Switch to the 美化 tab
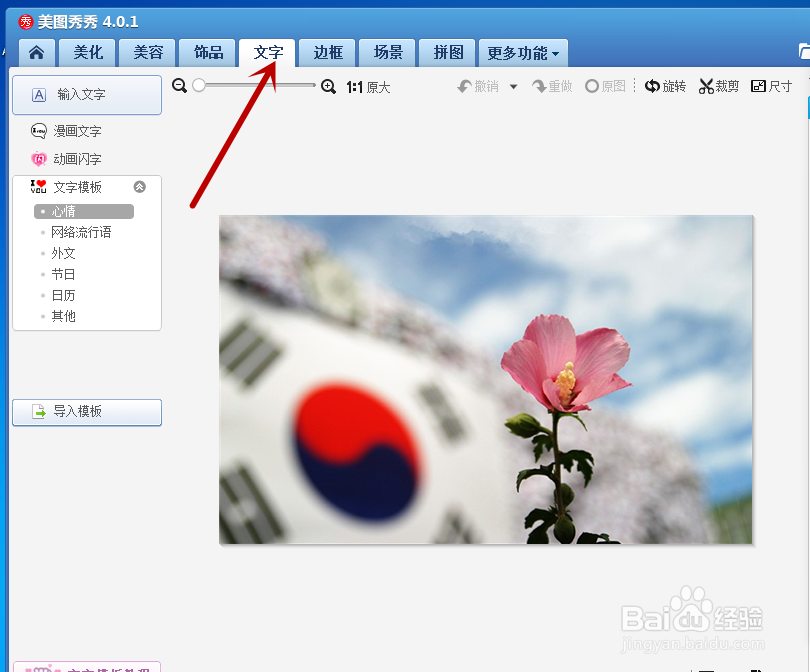This screenshot has width=810, height=672. tap(88, 53)
